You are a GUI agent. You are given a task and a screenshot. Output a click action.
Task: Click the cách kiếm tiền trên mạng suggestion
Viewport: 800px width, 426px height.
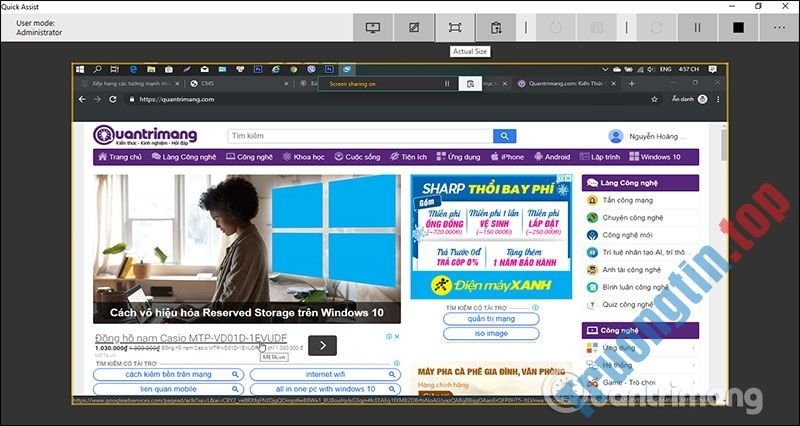point(167,374)
